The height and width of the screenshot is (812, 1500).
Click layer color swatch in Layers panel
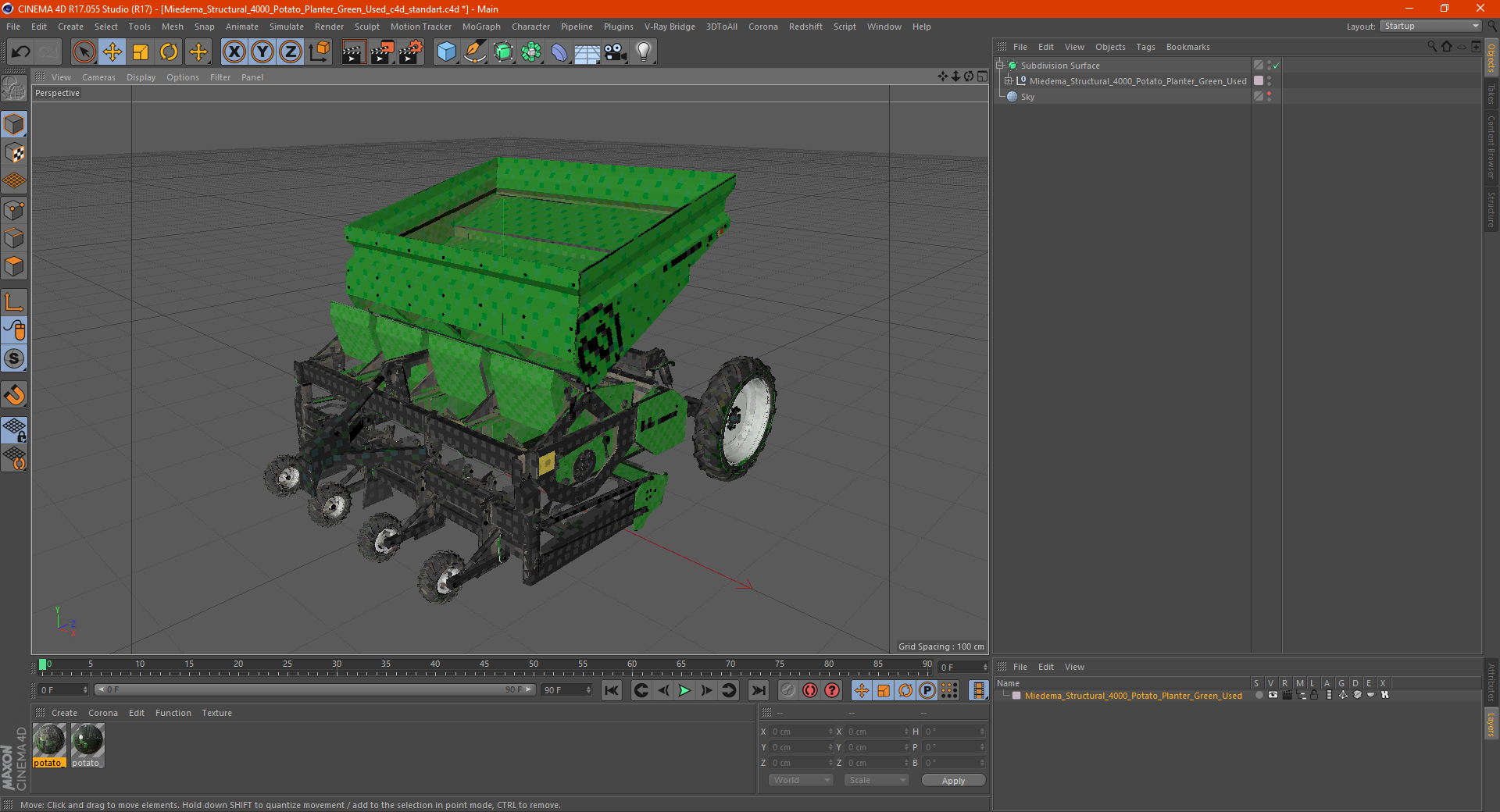1016,696
